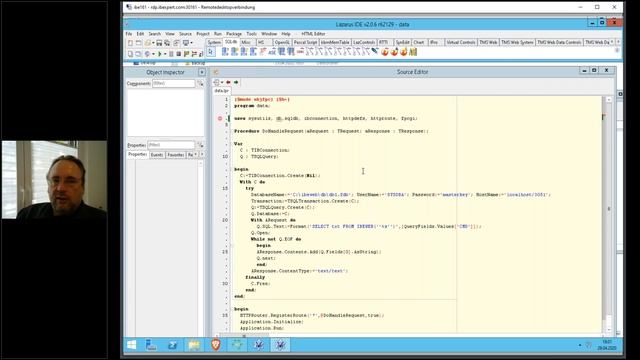
Task: Switch to the System palette tab
Action: click(214, 42)
